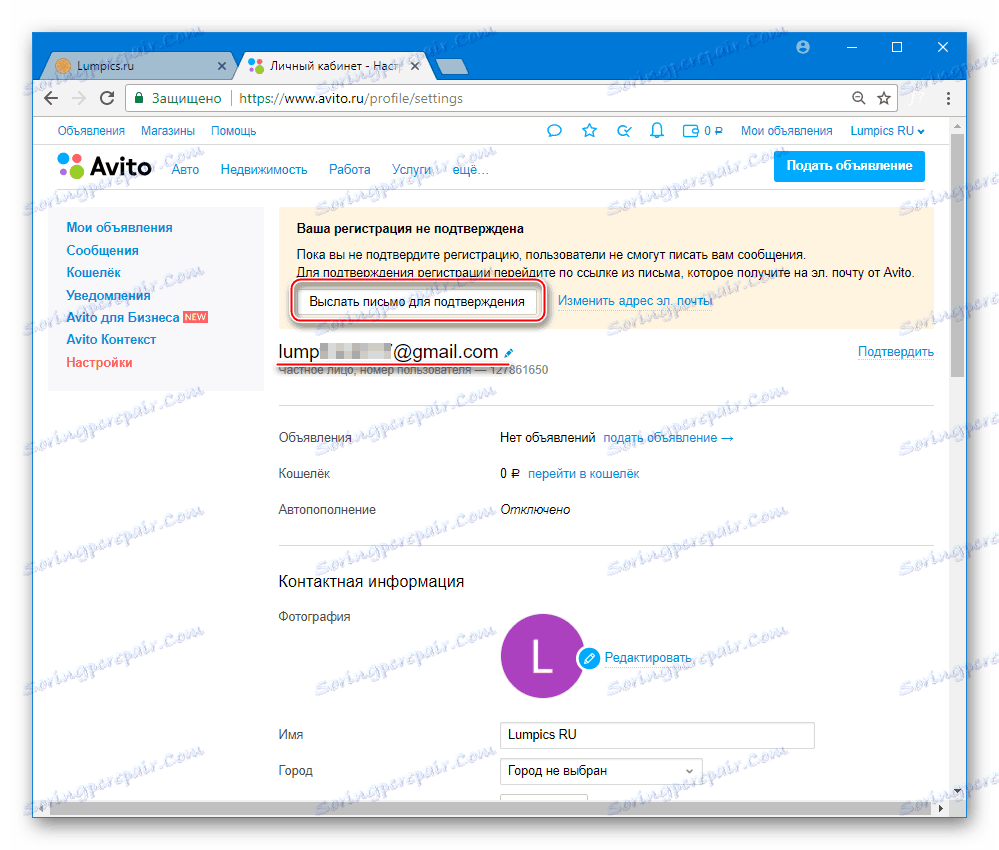This screenshot has height=850, width=999.
Task: Click the browser forward arrow
Action: click(x=79, y=98)
